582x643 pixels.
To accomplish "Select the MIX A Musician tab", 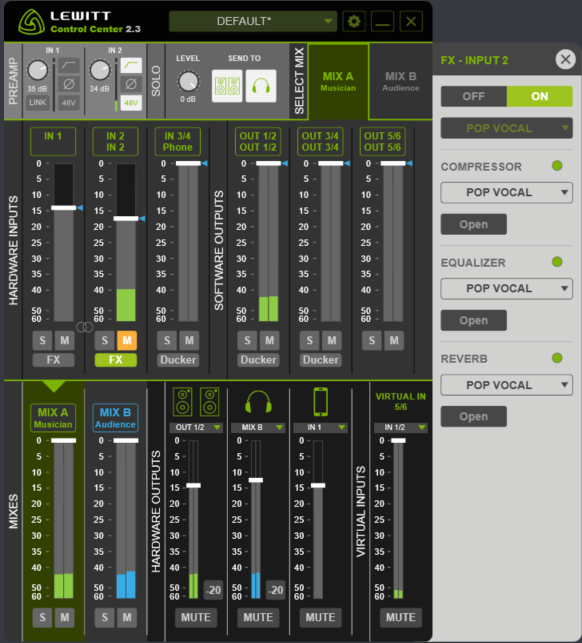I will click(x=338, y=81).
